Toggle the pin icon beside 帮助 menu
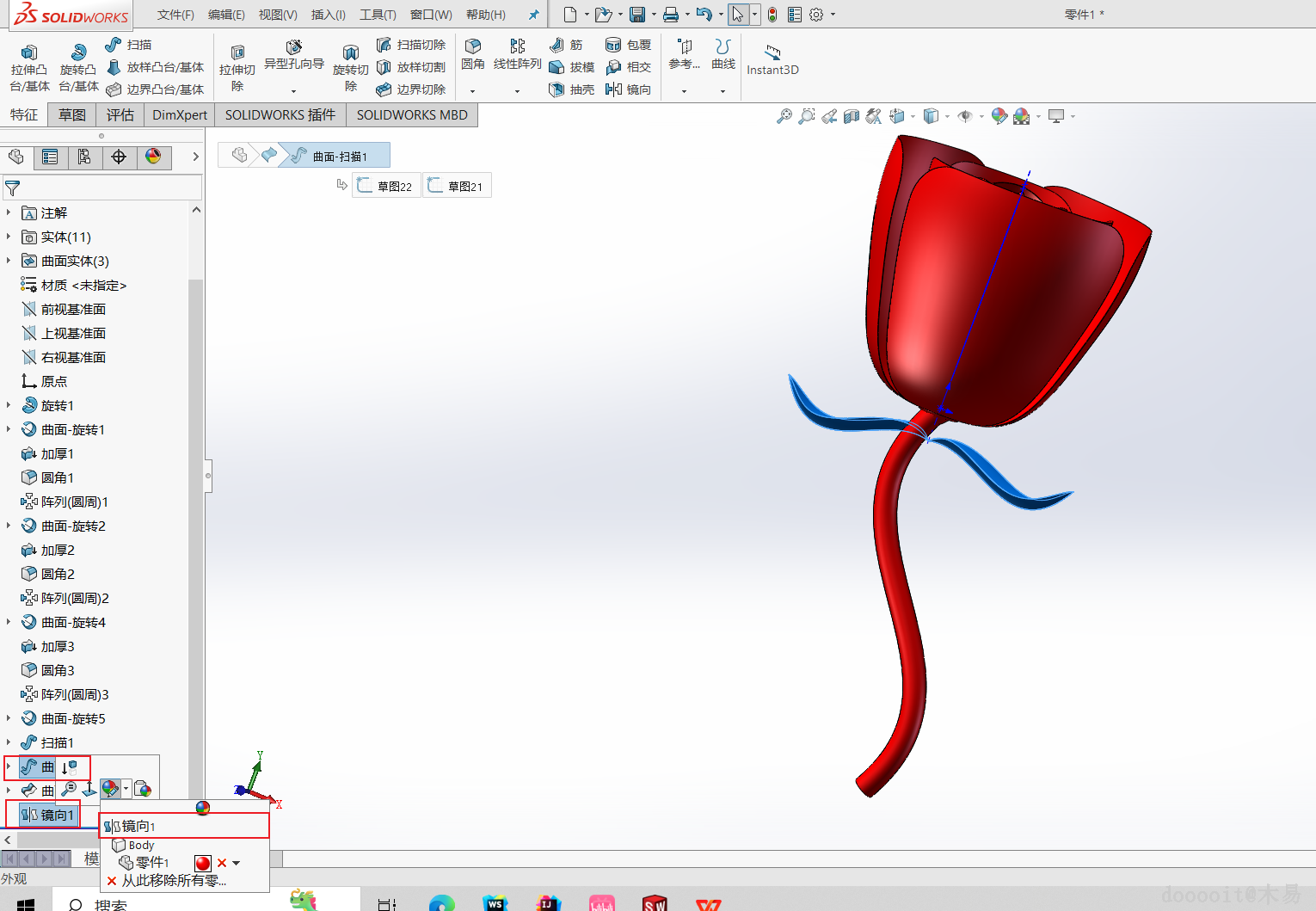The height and width of the screenshot is (911, 1316). [x=533, y=15]
